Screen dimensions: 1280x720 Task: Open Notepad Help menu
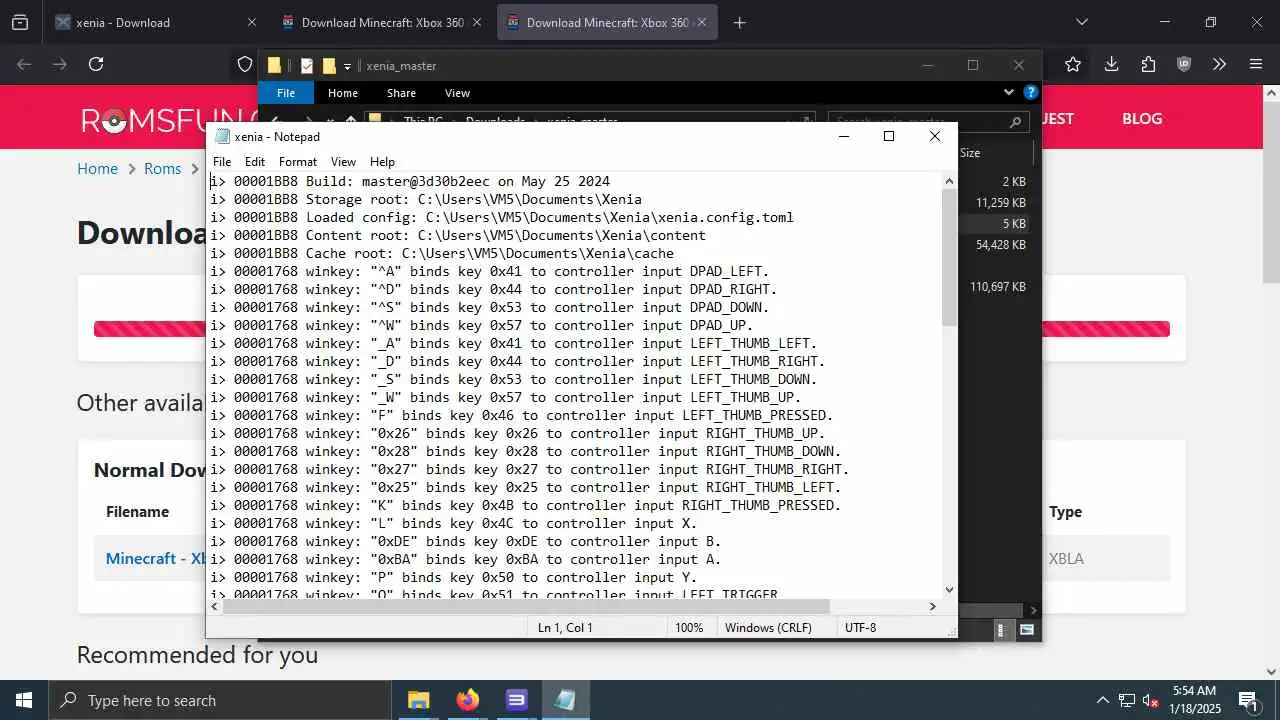click(382, 161)
